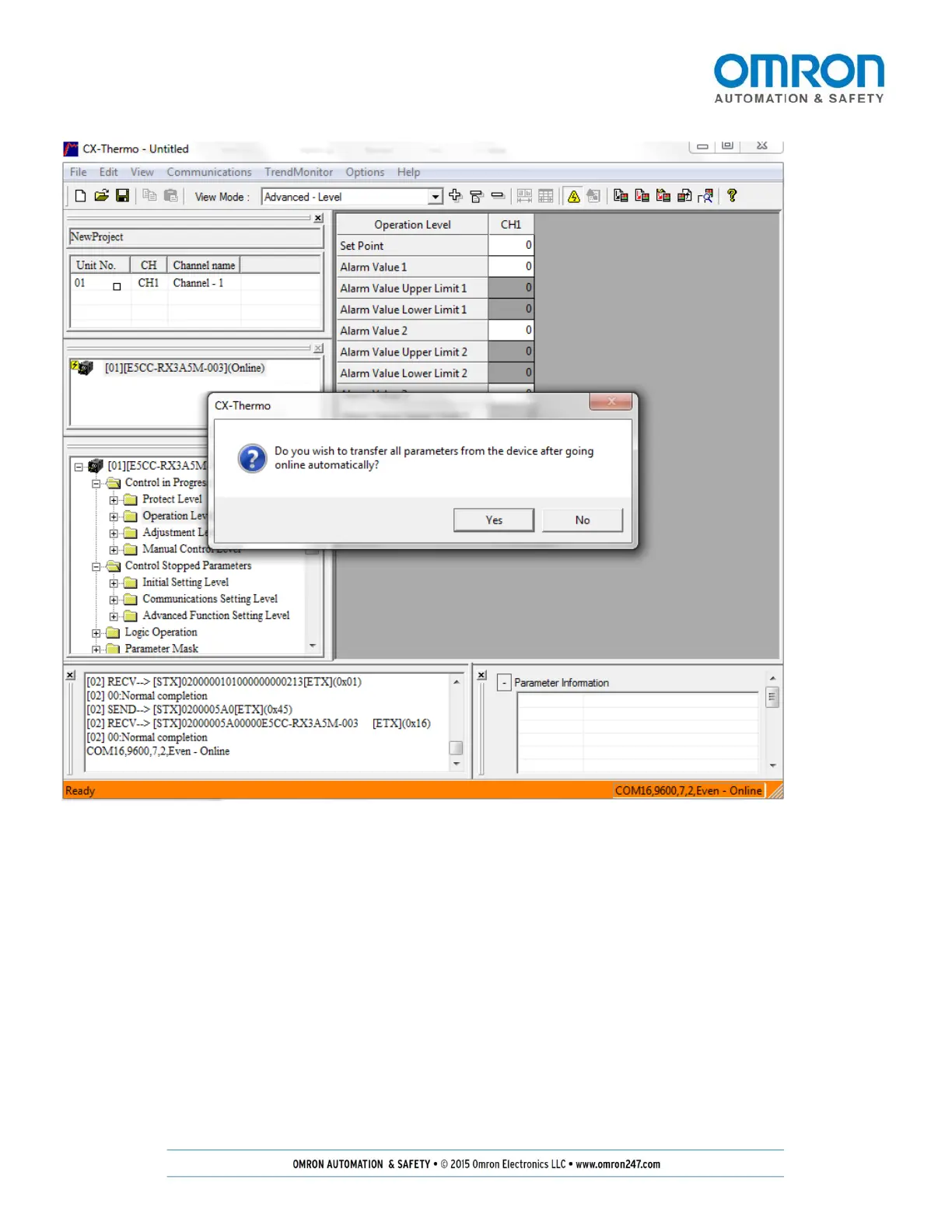Click the New file toolbar icon
This screenshot has width=952, height=1232.
tap(80, 196)
